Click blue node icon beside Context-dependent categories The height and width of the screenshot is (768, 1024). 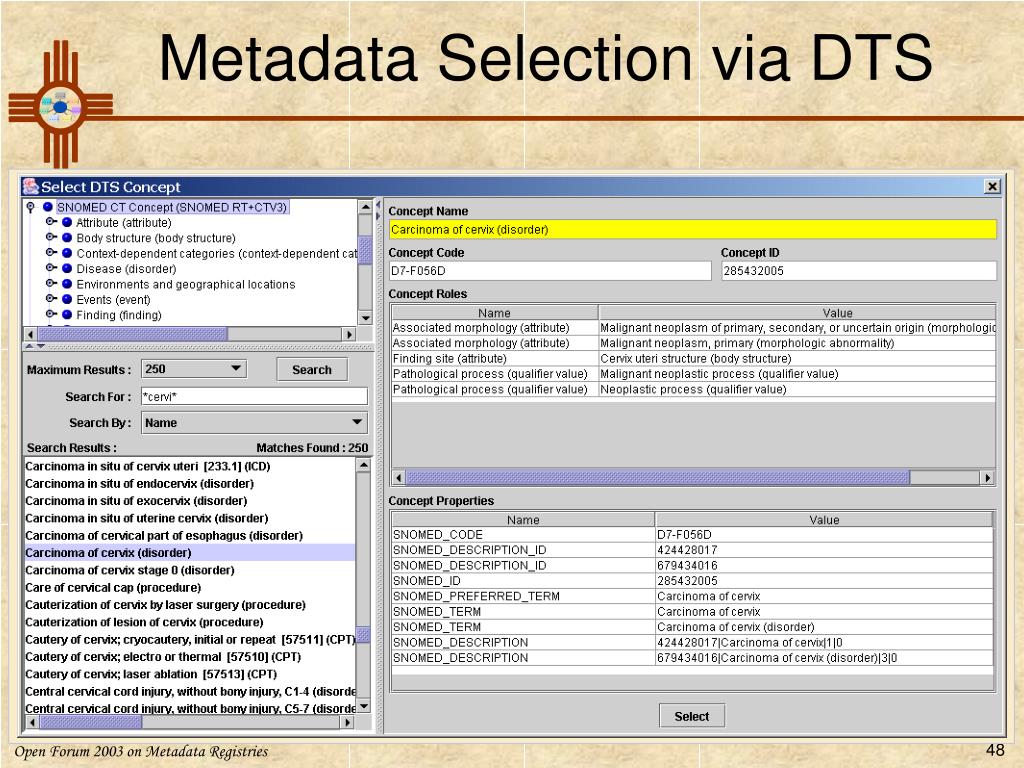[67, 253]
